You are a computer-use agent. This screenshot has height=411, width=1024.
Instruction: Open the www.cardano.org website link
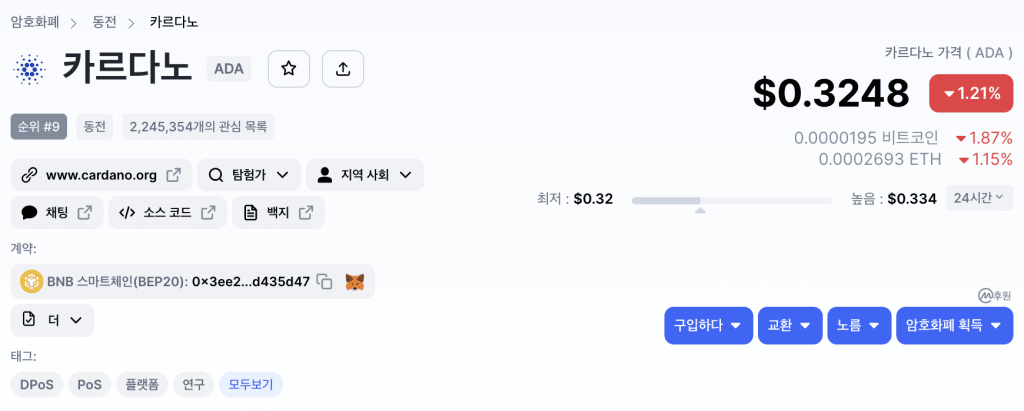pos(101,175)
